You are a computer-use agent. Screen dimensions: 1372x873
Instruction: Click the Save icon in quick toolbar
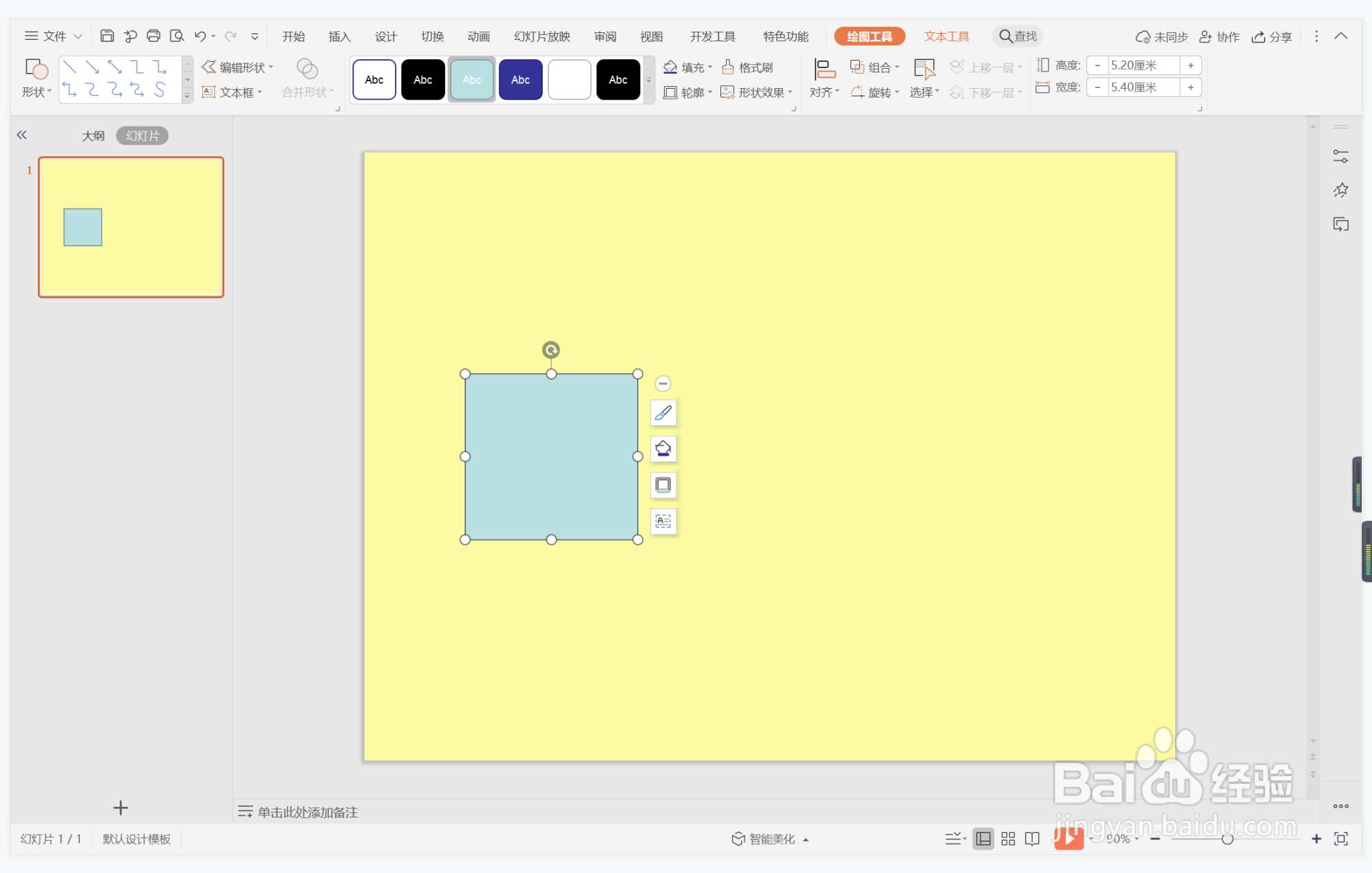pyautogui.click(x=107, y=36)
